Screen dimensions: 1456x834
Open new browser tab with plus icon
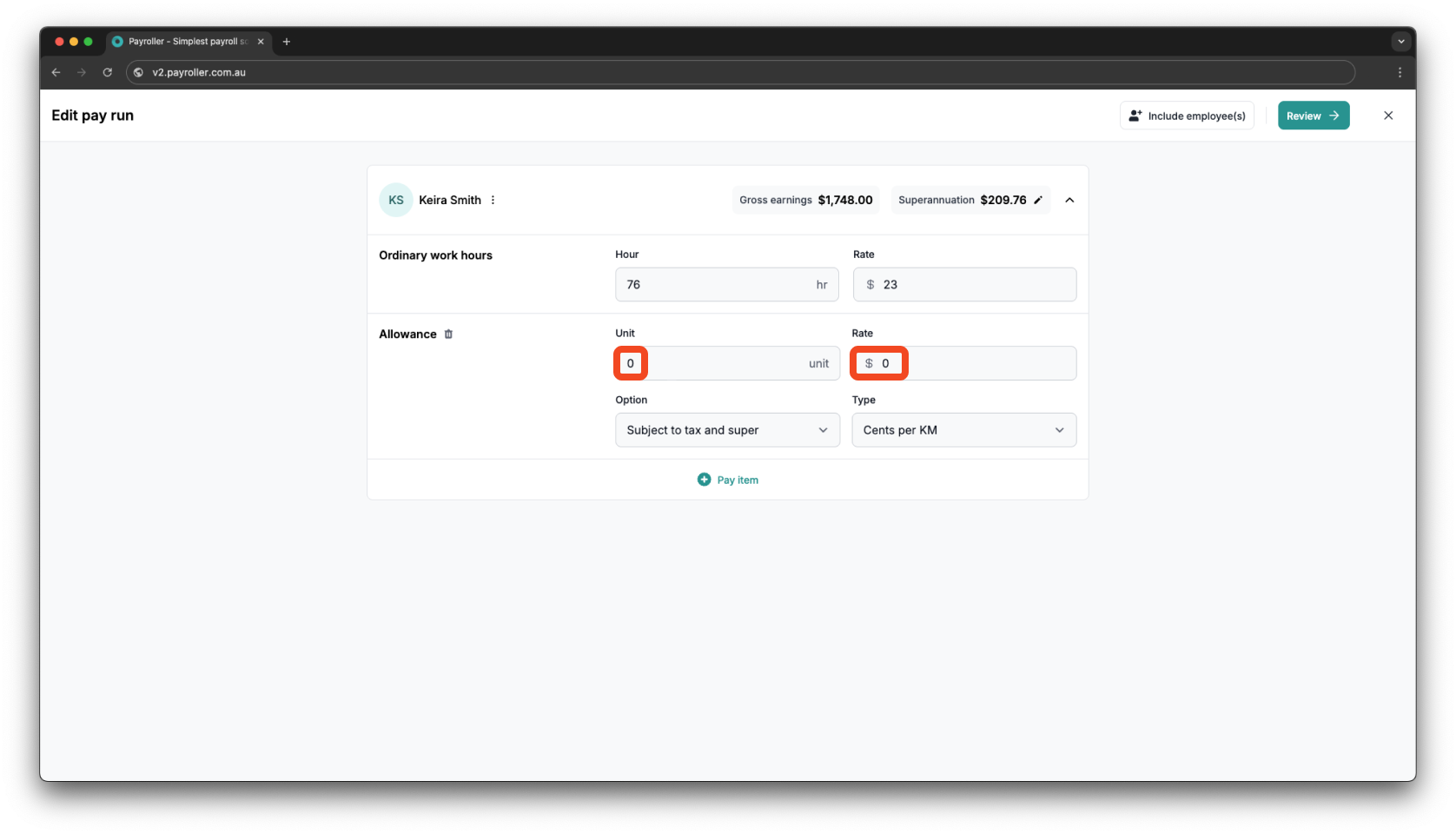click(x=287, y=42)
